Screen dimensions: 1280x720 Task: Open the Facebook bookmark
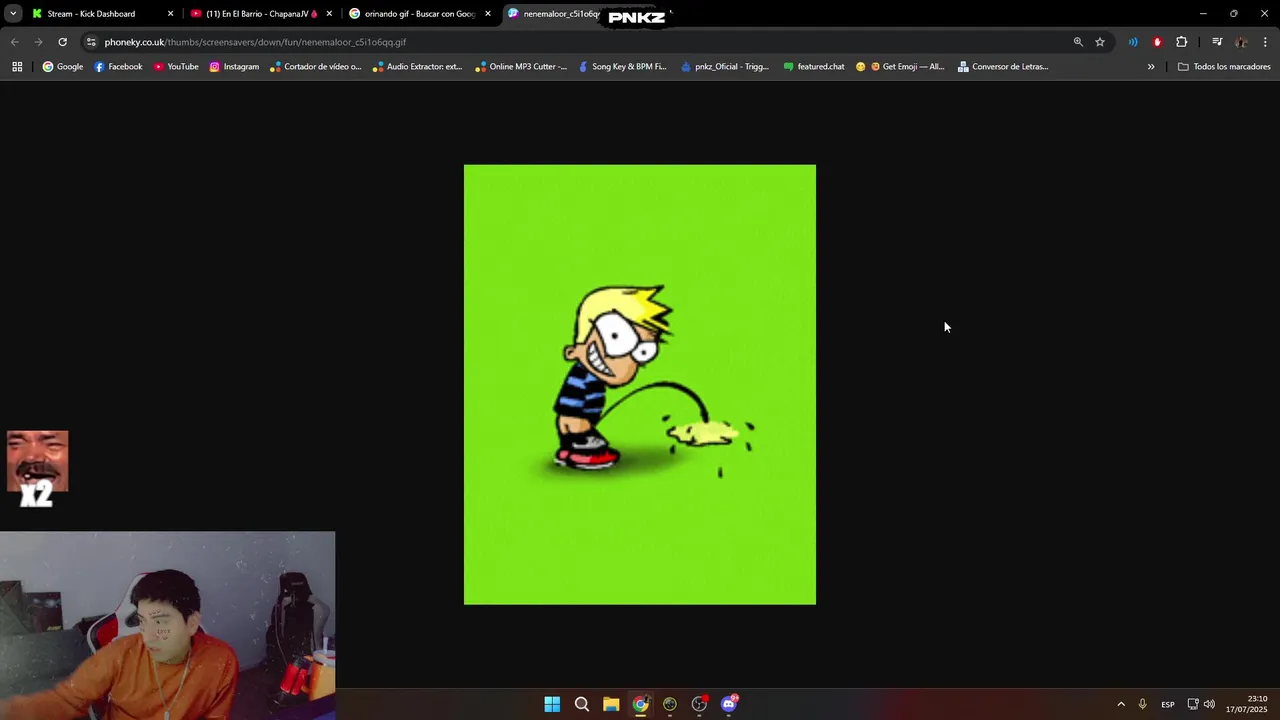(x=118, y=67)
